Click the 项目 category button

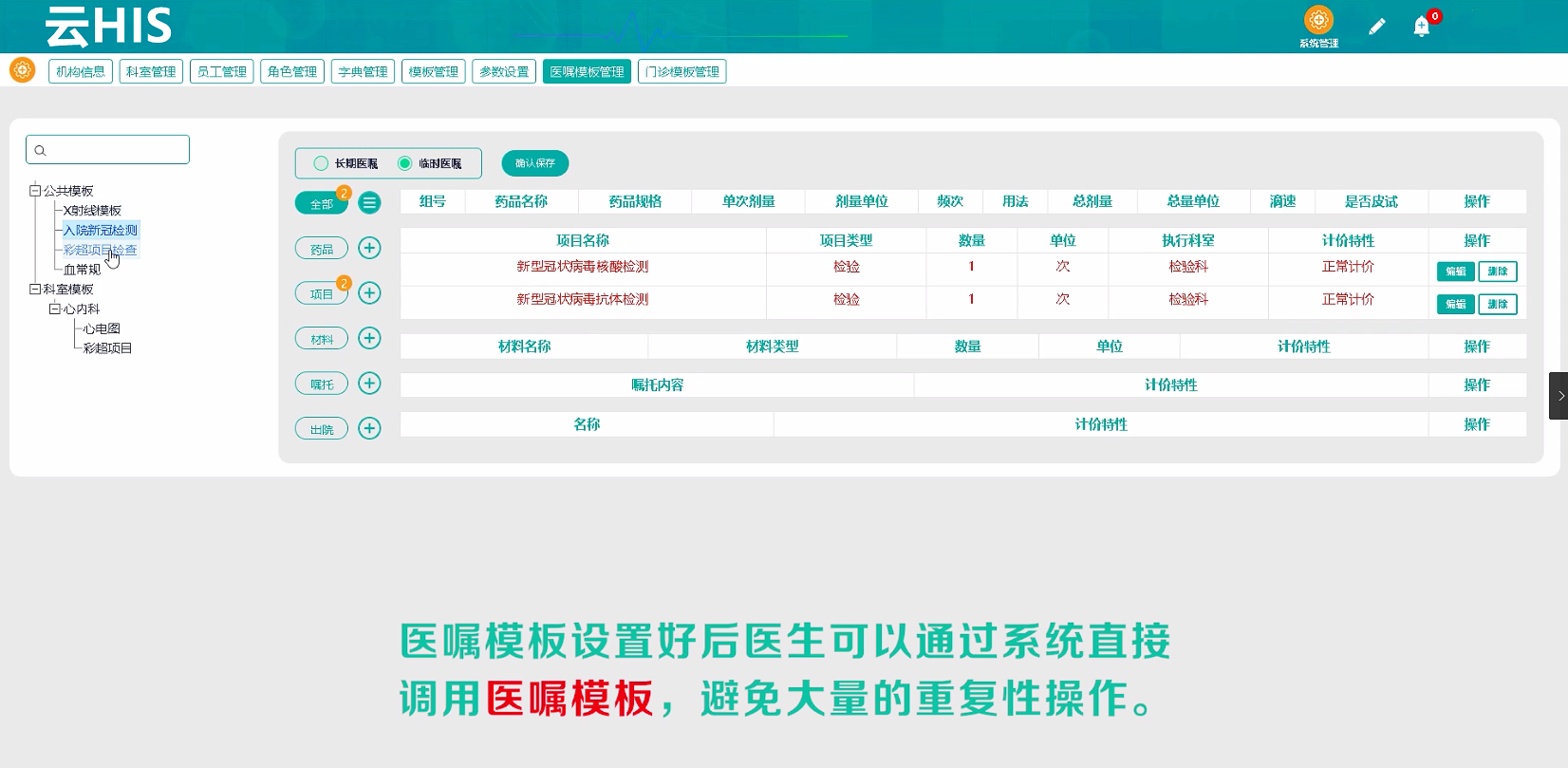pyautogui.click(x=322, y=293)
